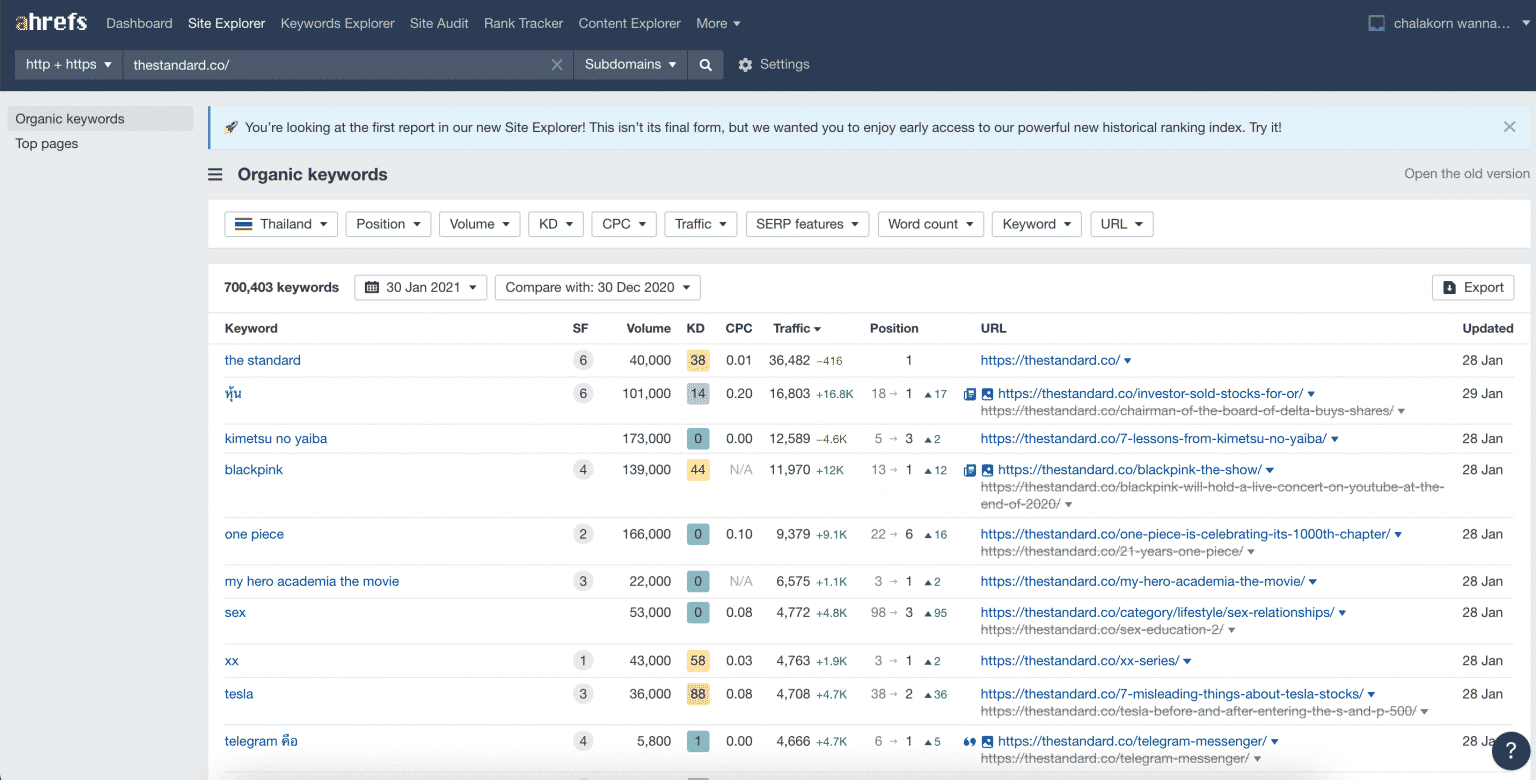1536x780 pixels.
Task: Open the hamburger menu beside Organic keywords
Action: pyautogui.click(x=215, y=175)
